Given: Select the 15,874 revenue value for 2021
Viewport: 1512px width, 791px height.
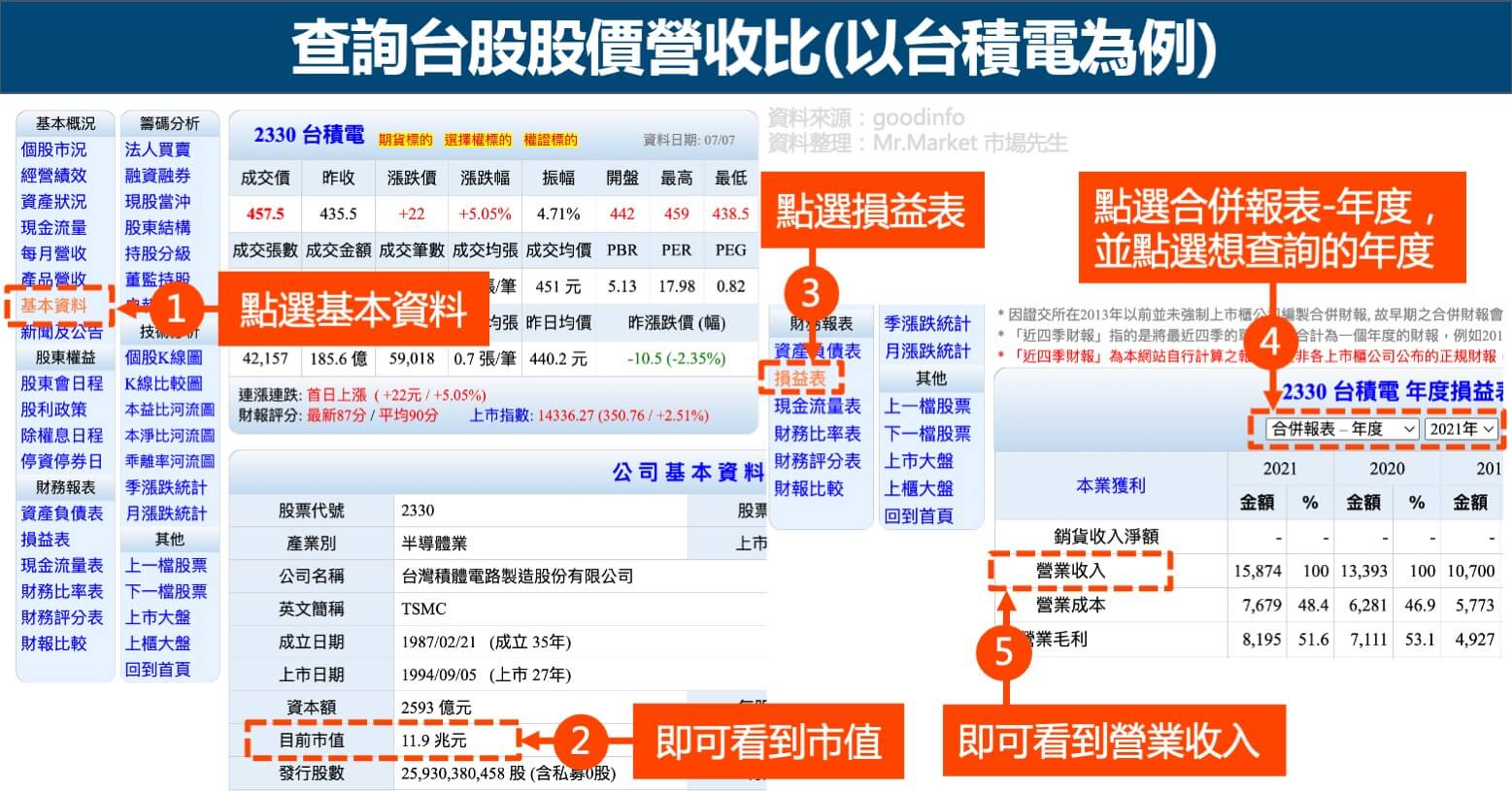Looking at the screenshot, I should [x=1258, y=571].
